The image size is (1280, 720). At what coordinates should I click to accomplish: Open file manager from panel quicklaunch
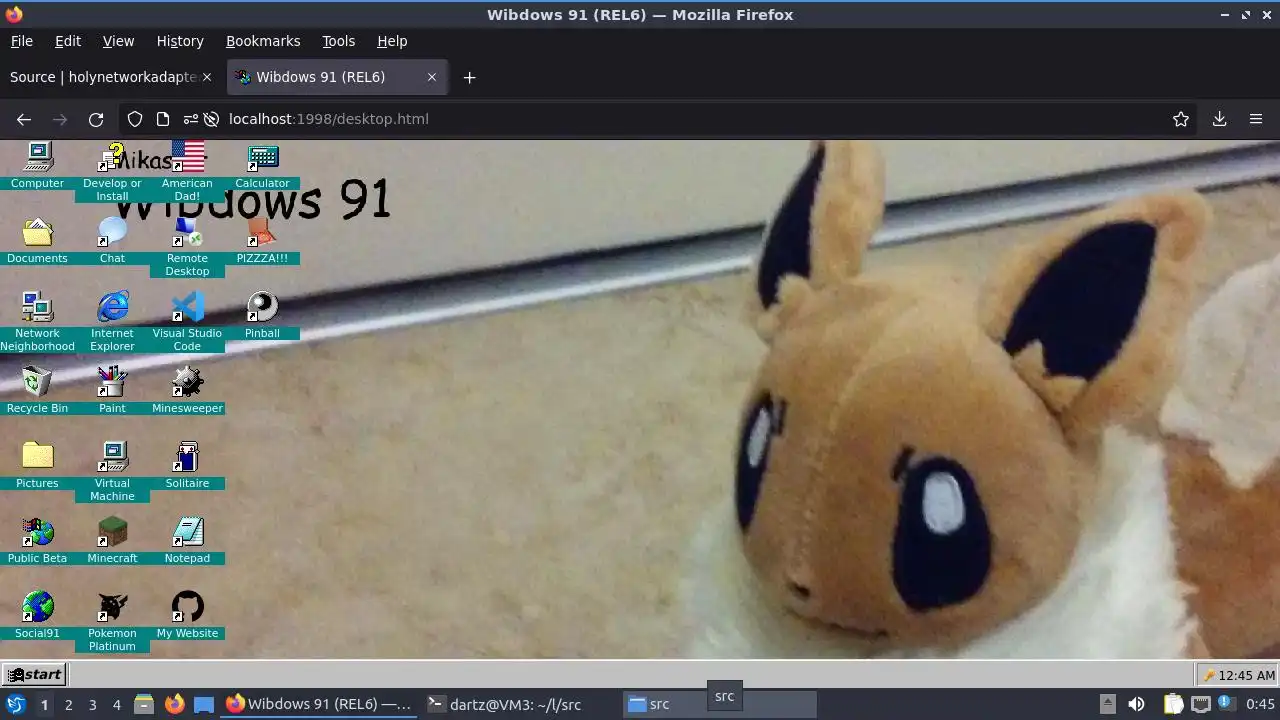[144, 704]
